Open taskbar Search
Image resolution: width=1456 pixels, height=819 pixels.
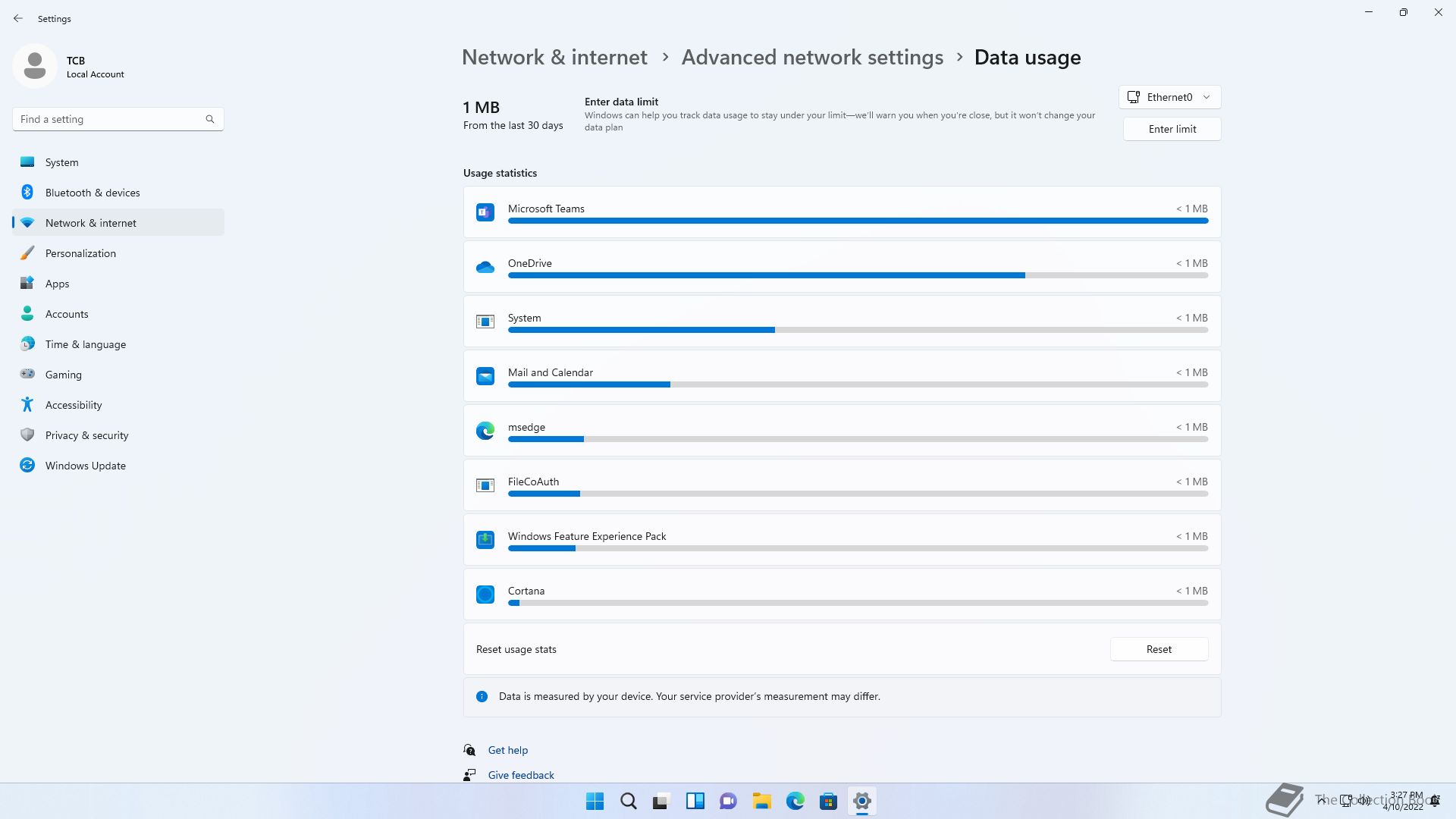click(629, 801)
